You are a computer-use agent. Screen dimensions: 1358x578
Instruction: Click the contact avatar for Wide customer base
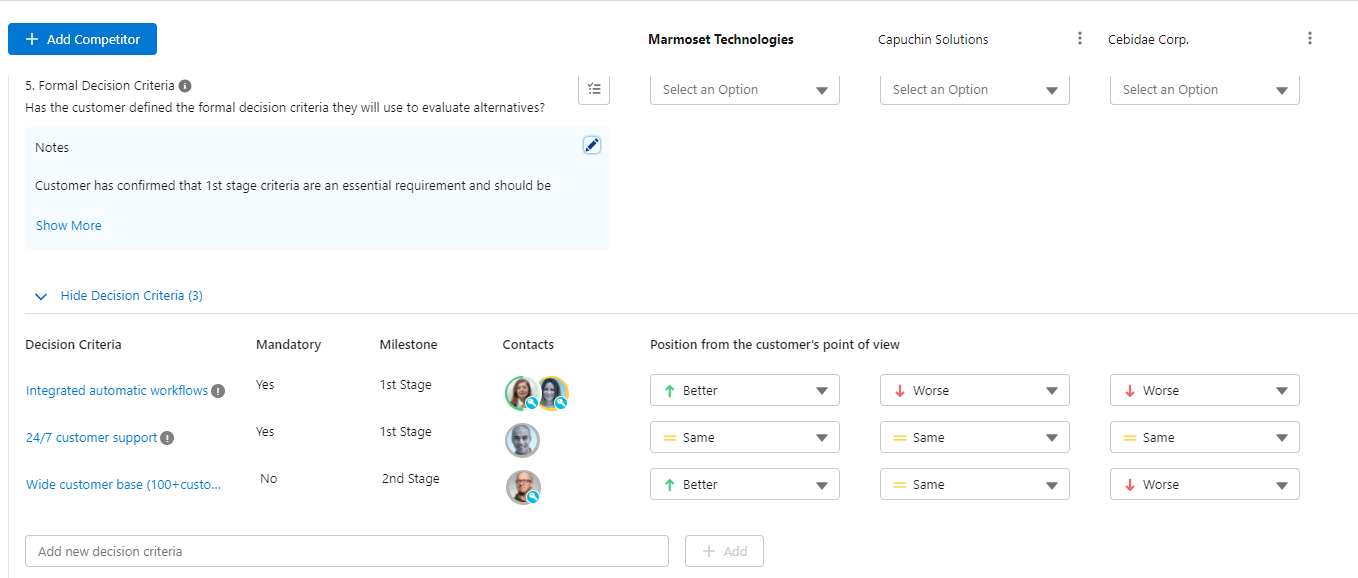(522, 487)
